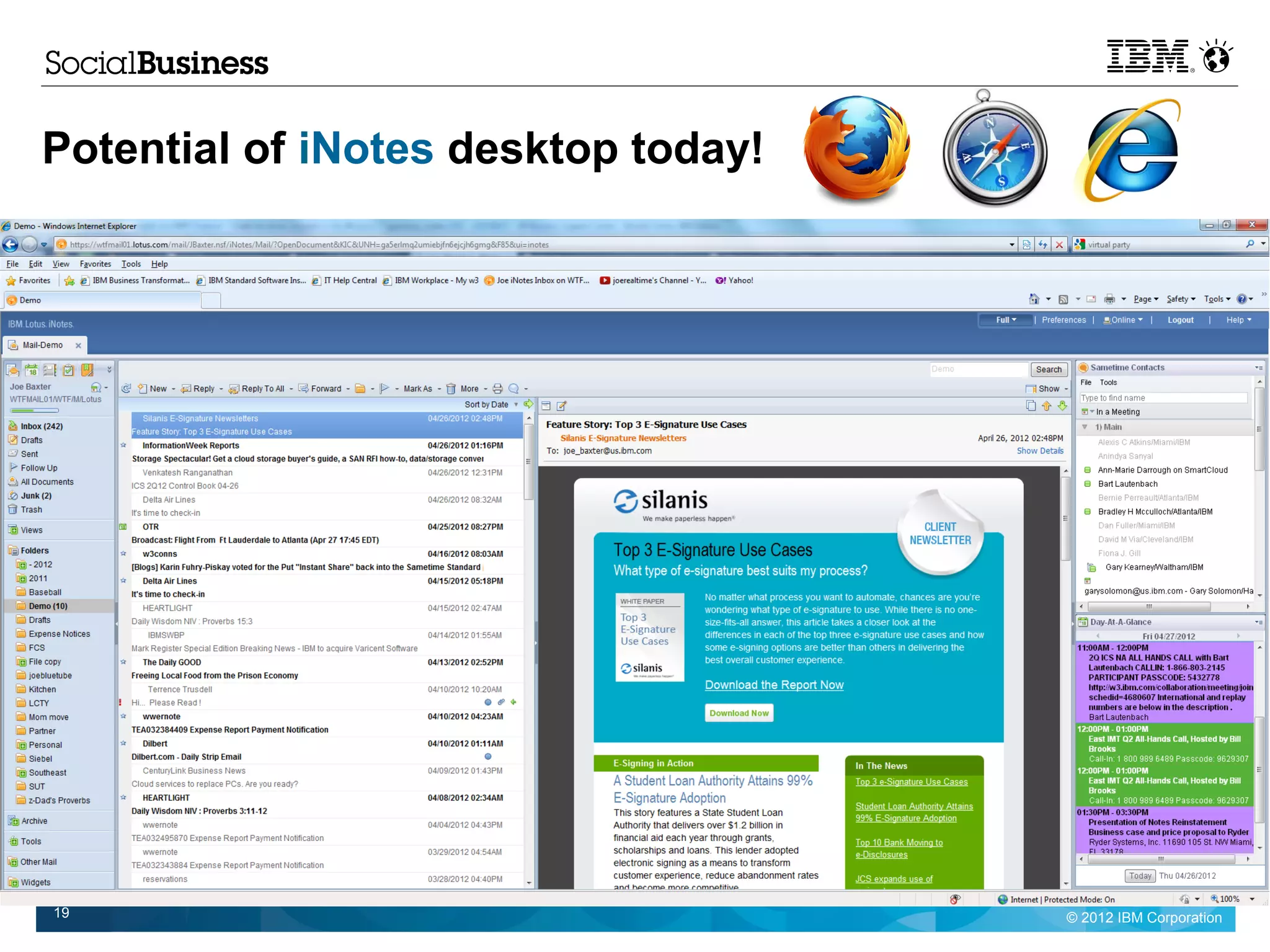Click the green down arrow next message
This screenshot has width=1270, height=952.
[1062, 406]
